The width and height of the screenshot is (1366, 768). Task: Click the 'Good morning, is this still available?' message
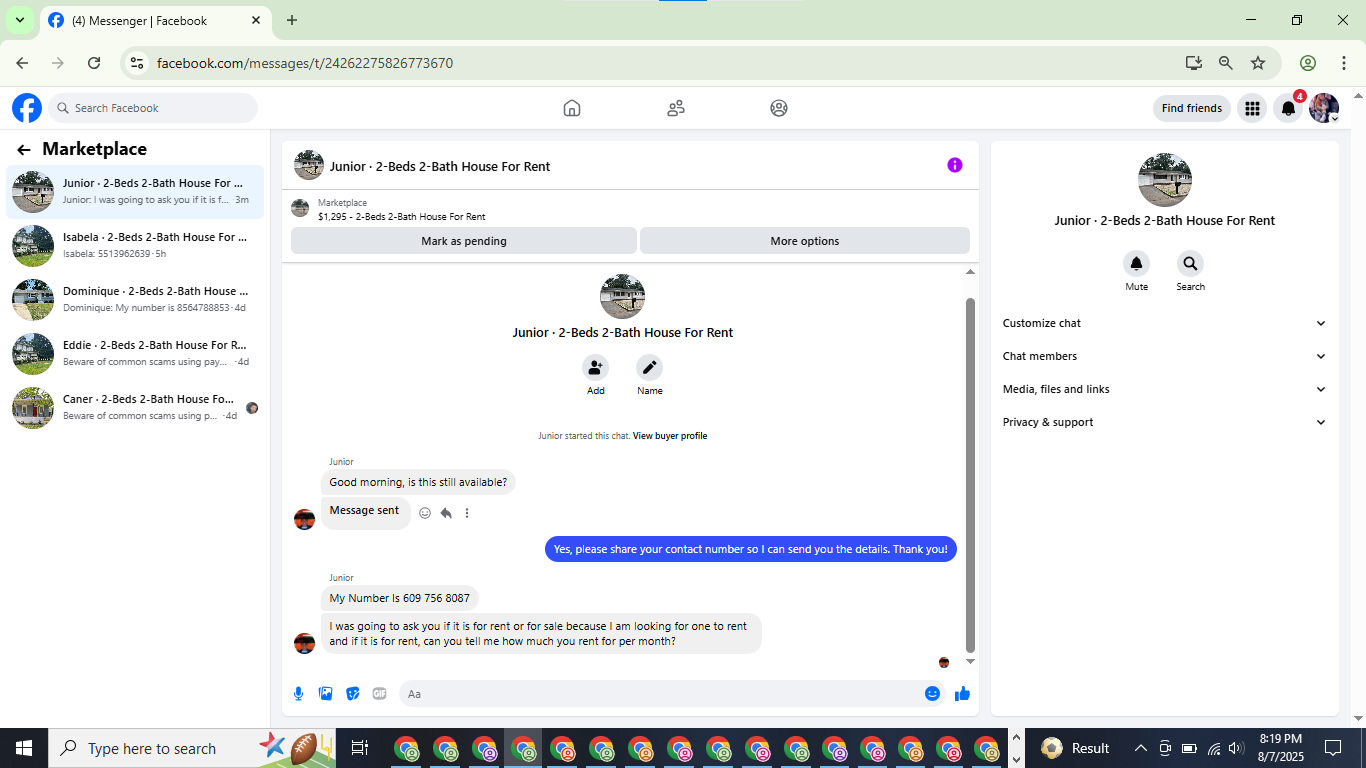418,482
